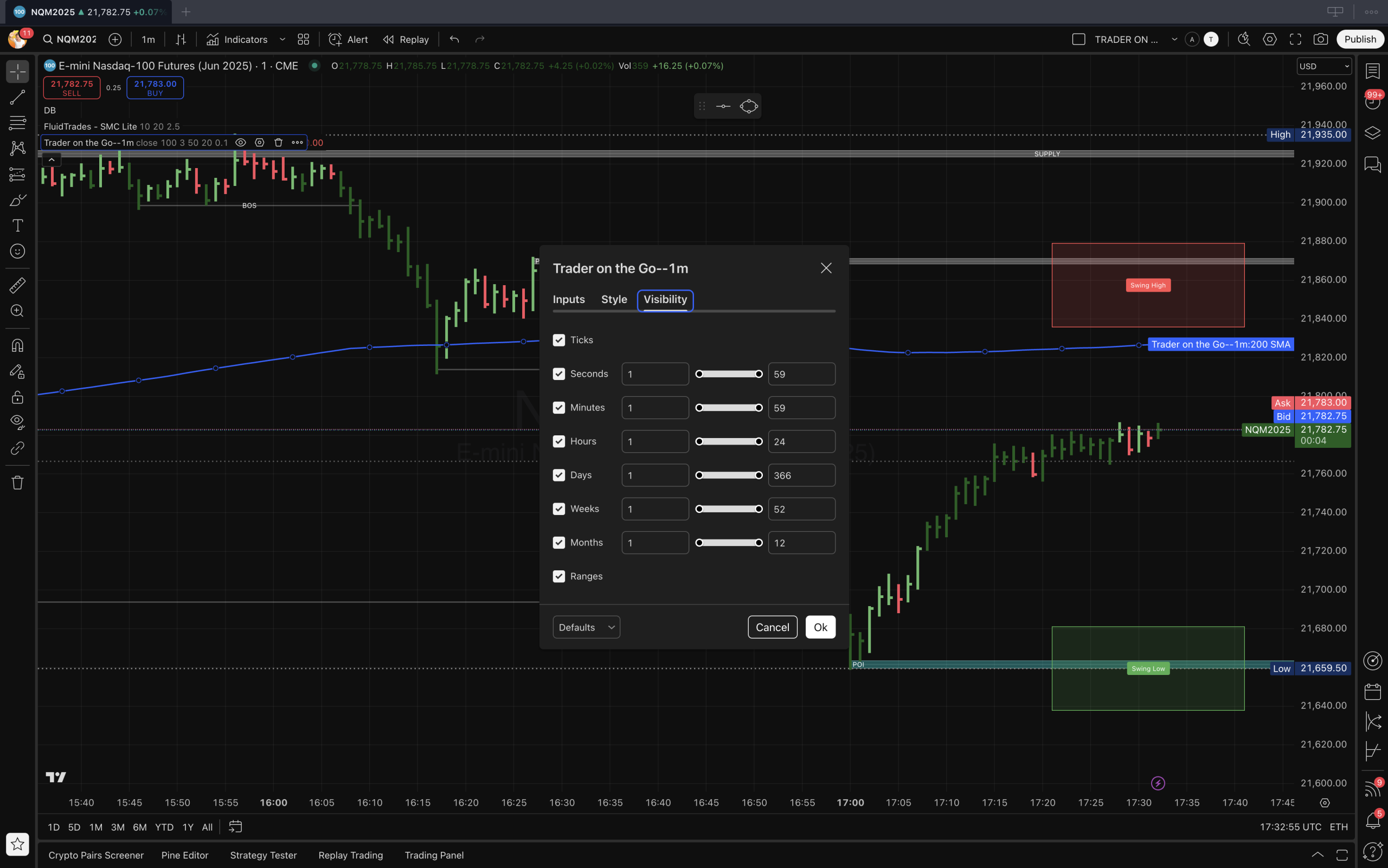1388x868 pixels.
Task: Enter fullscreen chart mode
Action: pos(1296,39)
